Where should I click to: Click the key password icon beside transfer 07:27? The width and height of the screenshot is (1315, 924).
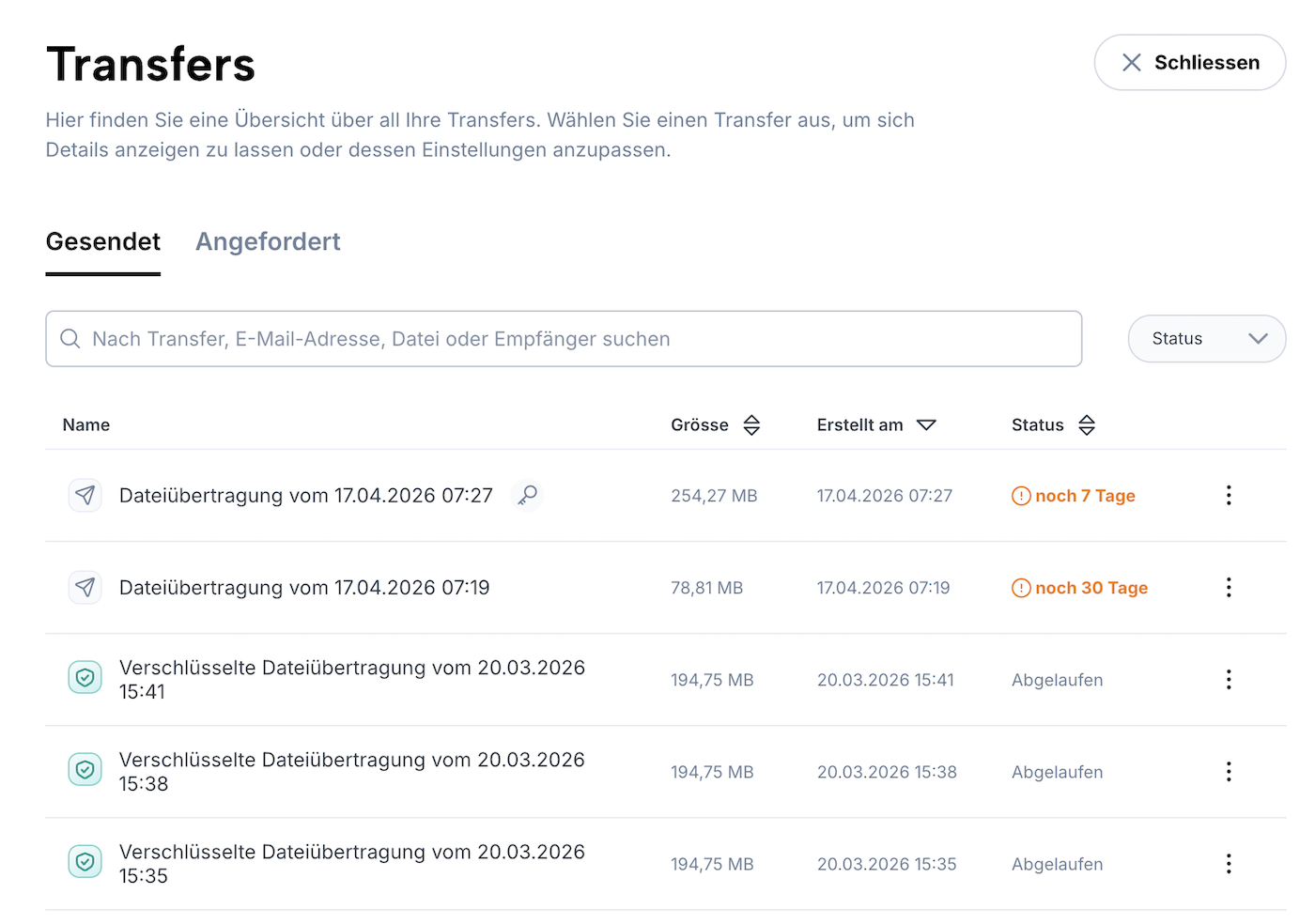tap(528, 494)
